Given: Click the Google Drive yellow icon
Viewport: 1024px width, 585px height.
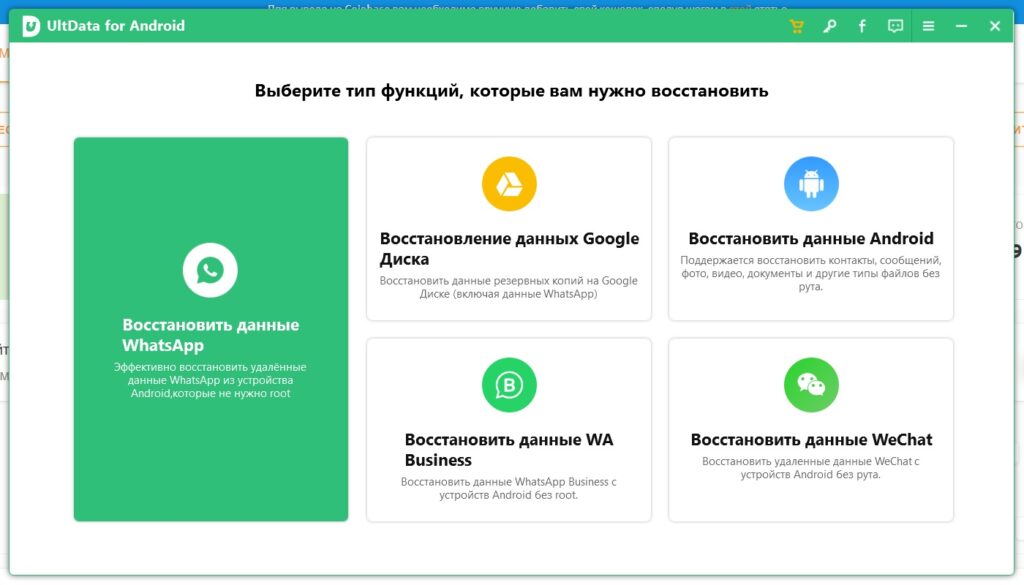Looking at the screenshot, I should click(x=509, y=184).
